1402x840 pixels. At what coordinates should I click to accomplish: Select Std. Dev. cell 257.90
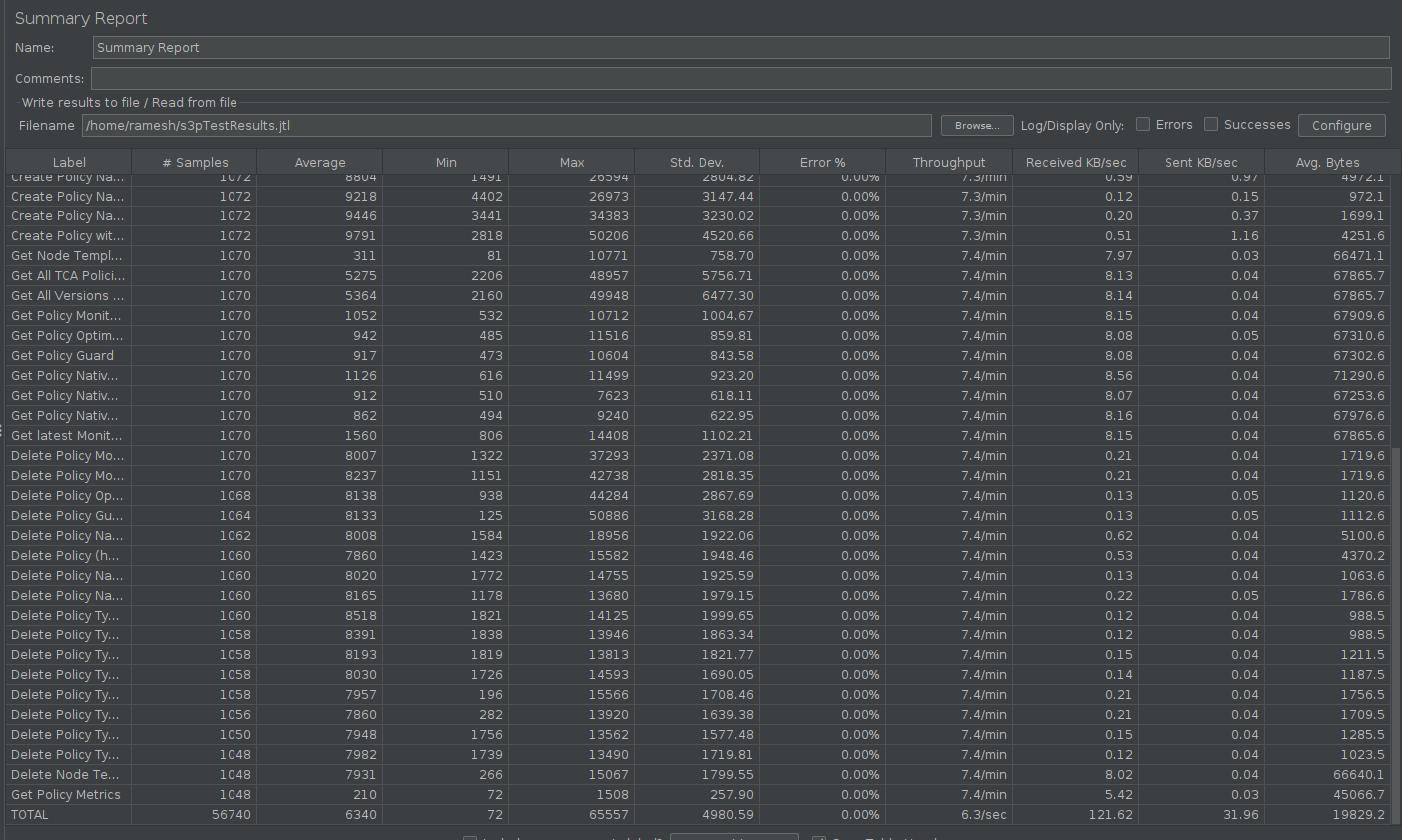tap(731, 795)
